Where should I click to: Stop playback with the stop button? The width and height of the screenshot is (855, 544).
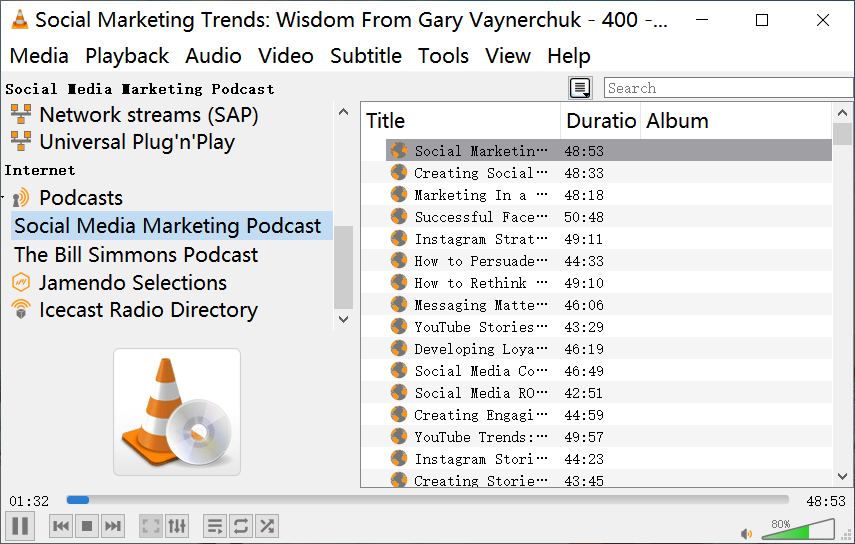click(87, 526)
